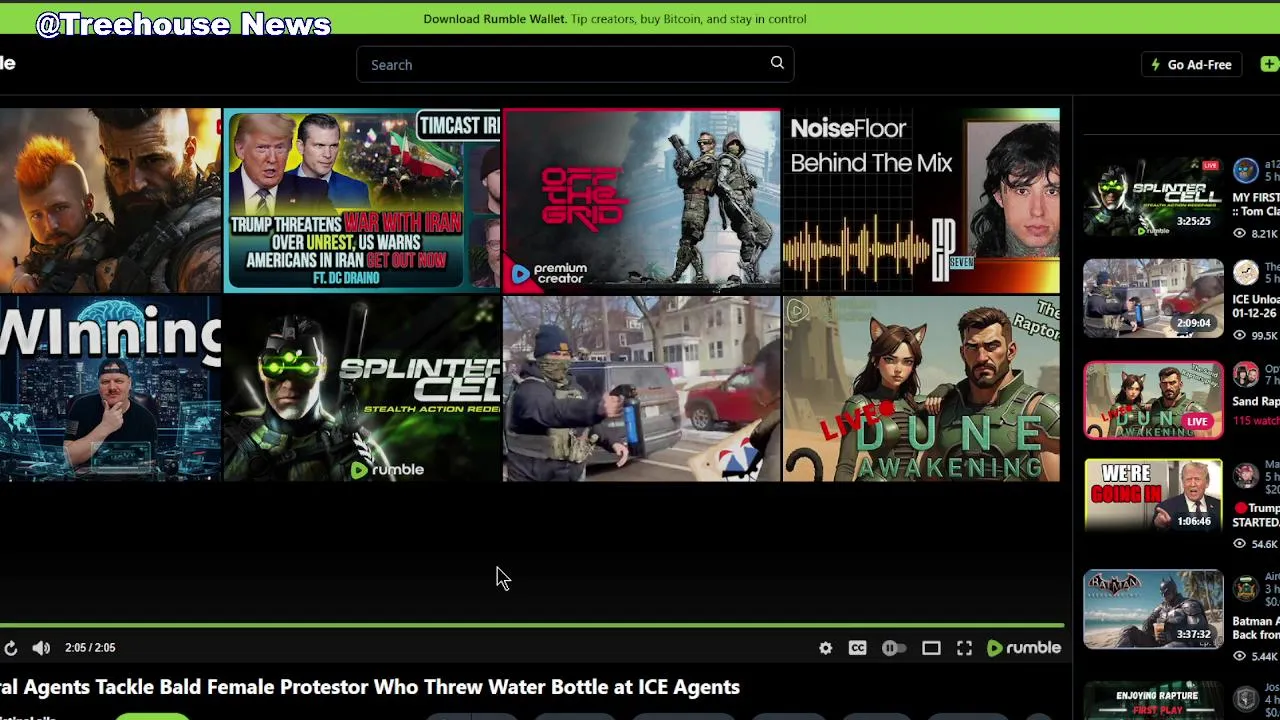Seek using the green video progress bar
The image size is (1280, 720).
tap(532, 626)
